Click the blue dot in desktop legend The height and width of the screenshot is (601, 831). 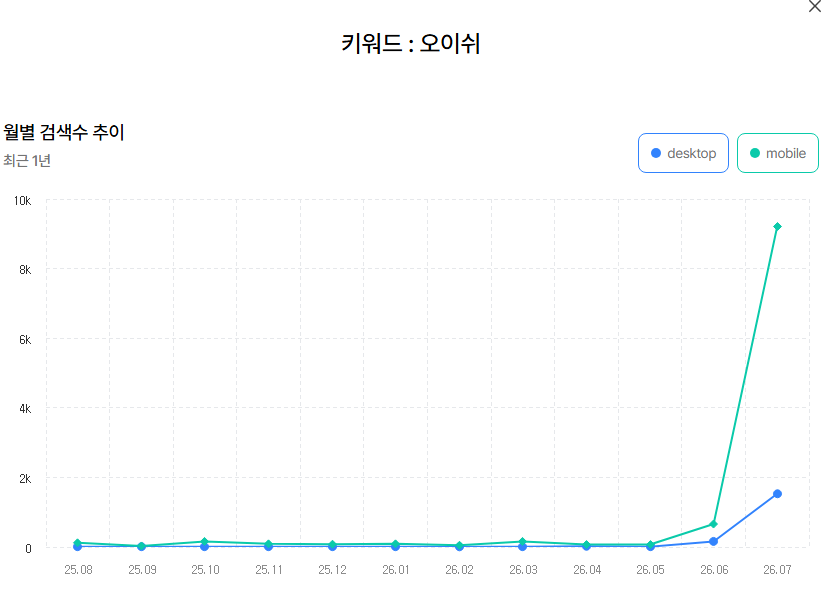point(656,153)
